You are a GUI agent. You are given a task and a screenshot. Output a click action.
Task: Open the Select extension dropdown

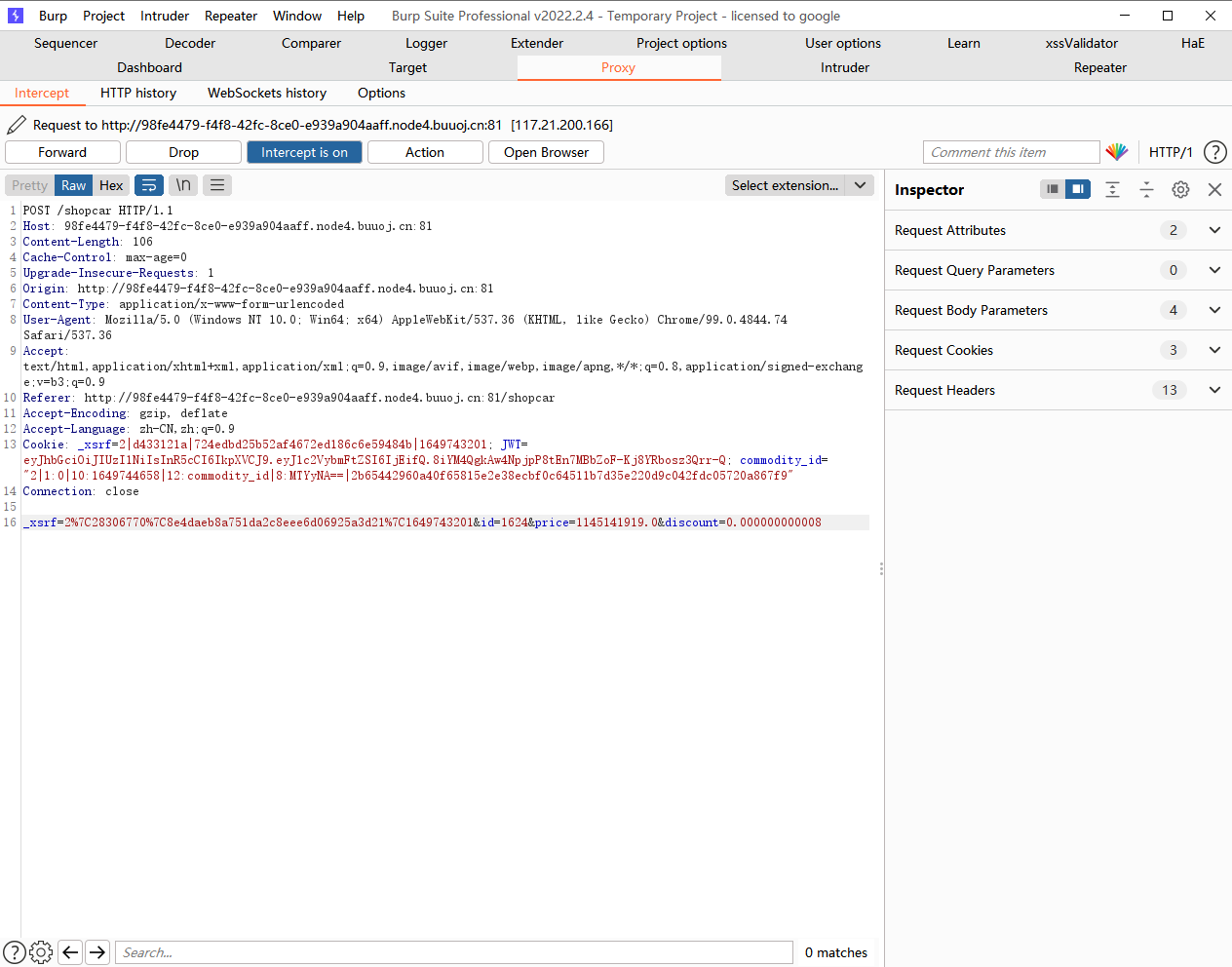point(799,185)
